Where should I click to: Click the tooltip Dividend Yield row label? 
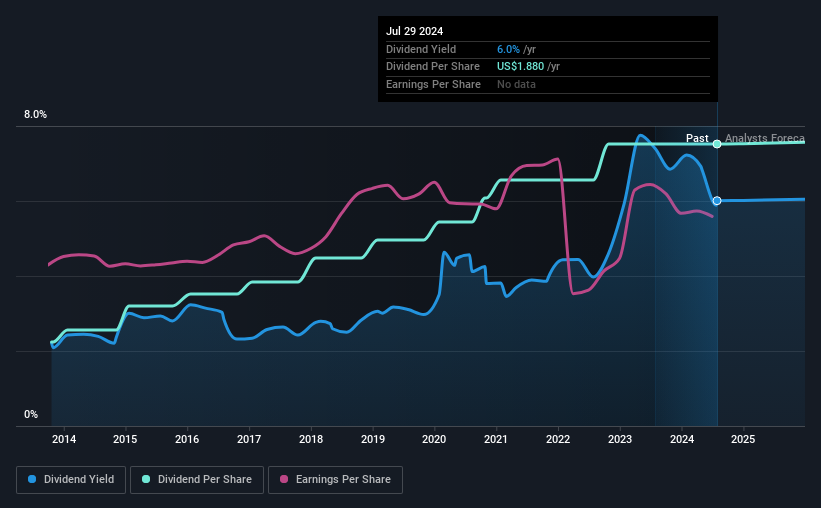click(x=421, y=49)
